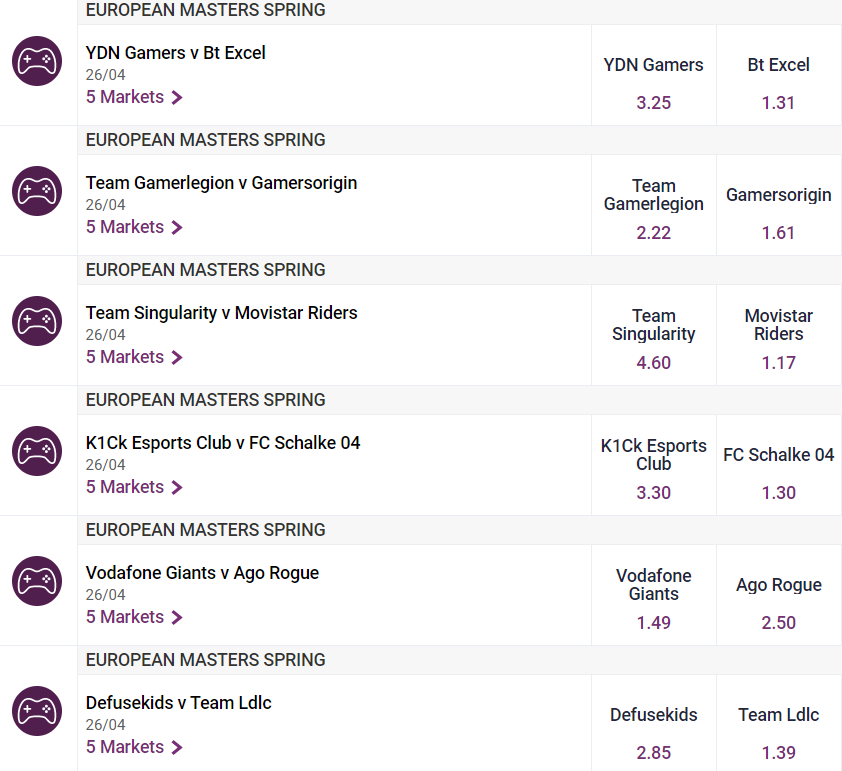Click the gamepad icon for Vodafone Giants match
The height and width of the screenshot is (771, 842).
point(37,580)
